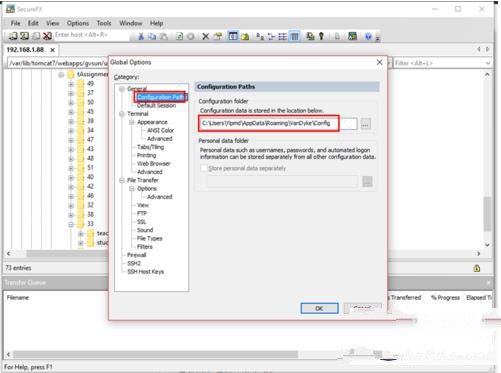Click the lock icon in status bar
The height and width of the screenshot is (373, 501).
(477, 268)
